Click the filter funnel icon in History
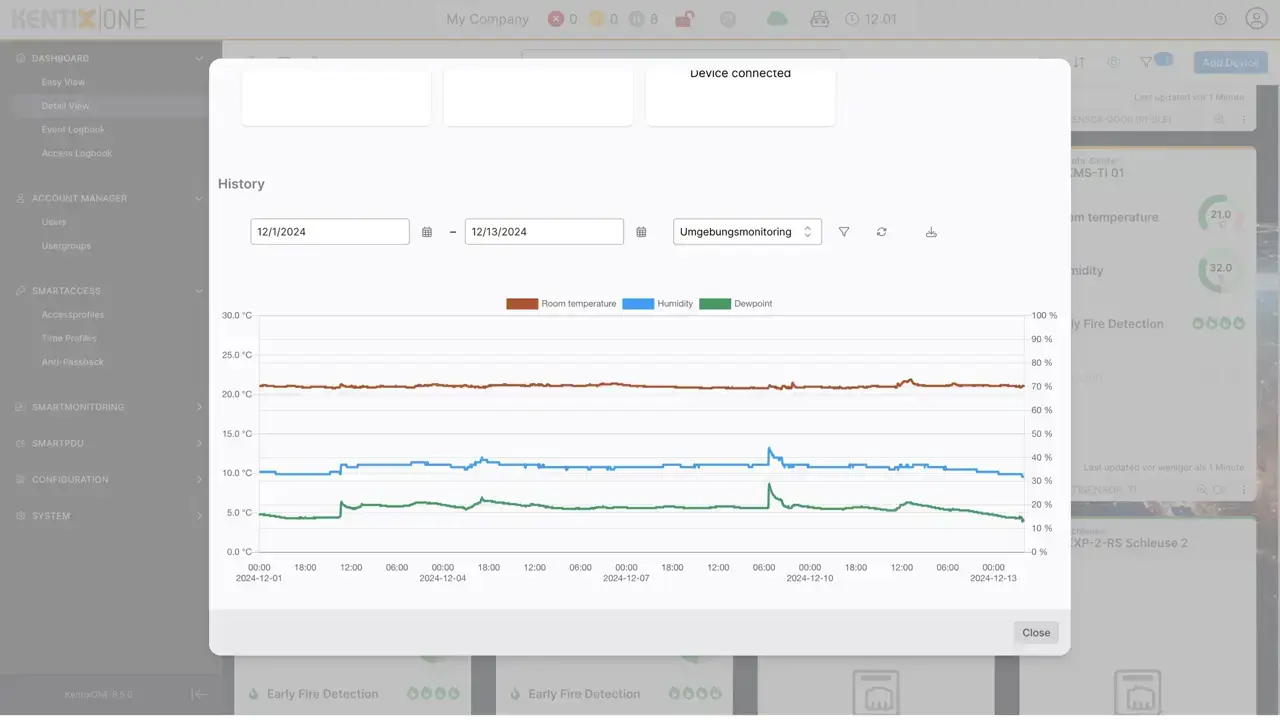Screen dimensions: 1280x720 tap(844, 232)
